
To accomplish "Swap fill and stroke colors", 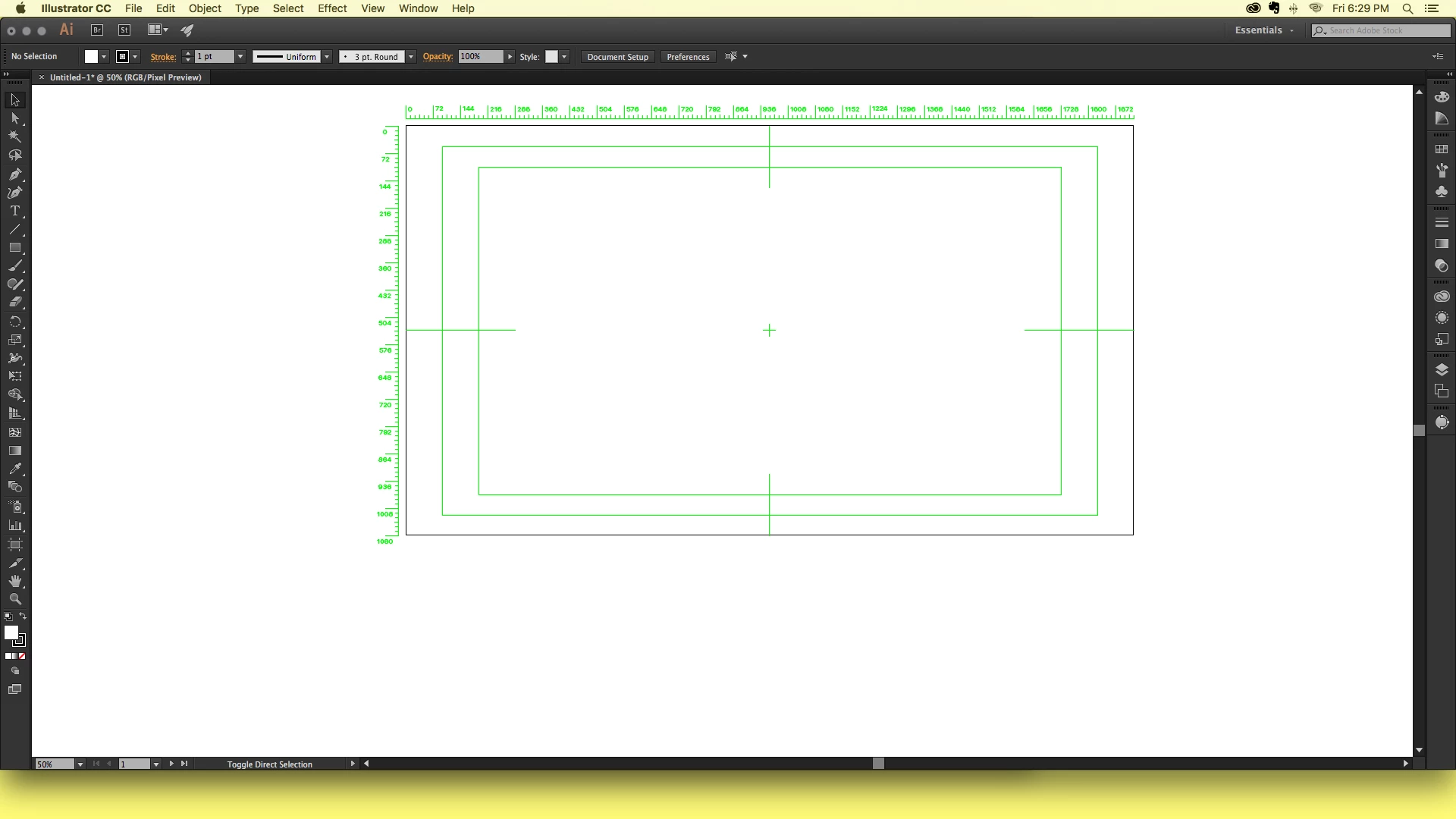I will point(23,616).
